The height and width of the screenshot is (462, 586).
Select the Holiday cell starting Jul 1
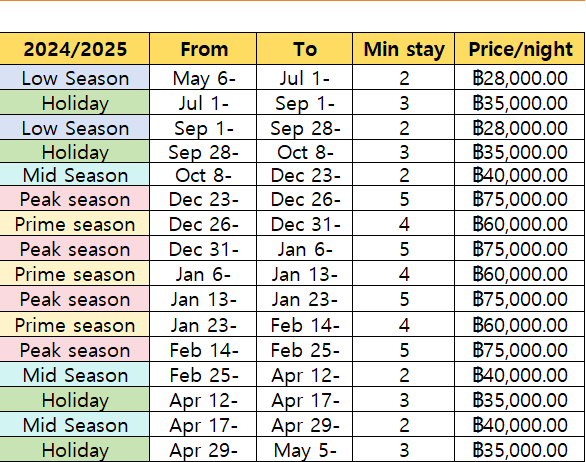tap(75, 102)
